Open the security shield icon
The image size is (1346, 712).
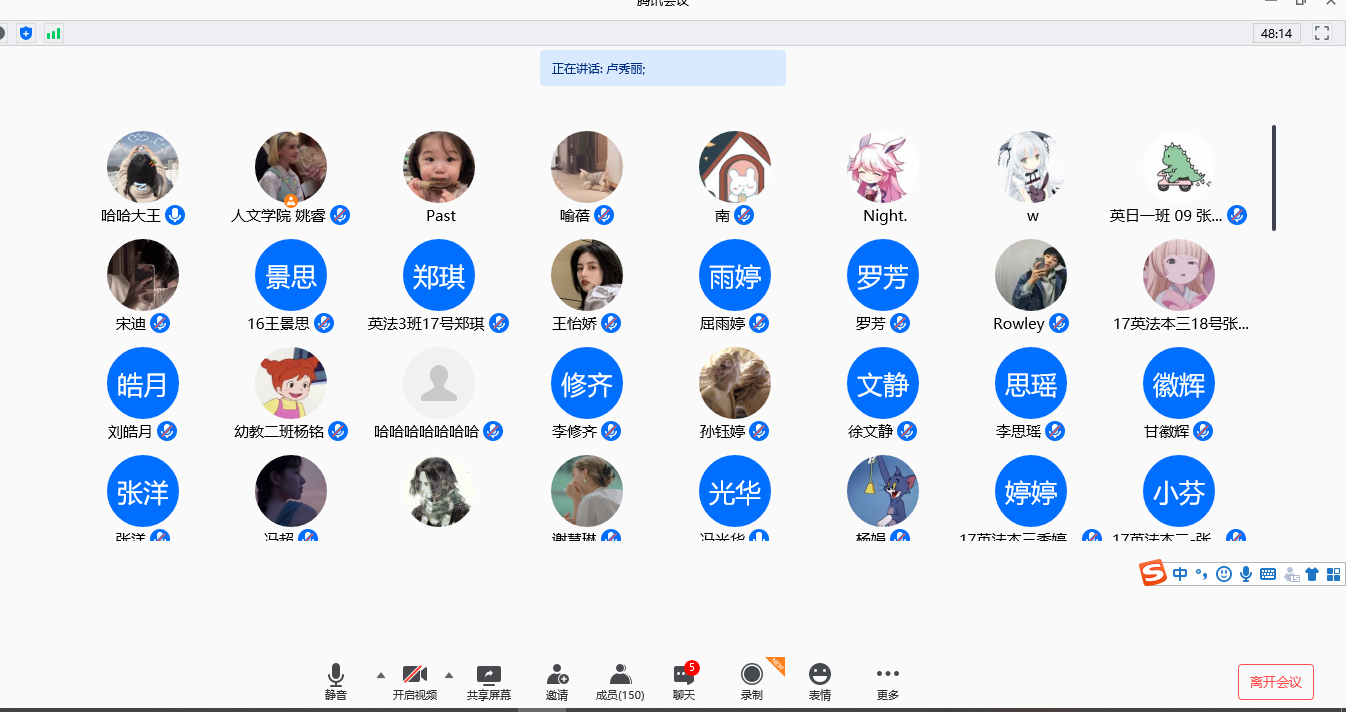tap(26, 33)
